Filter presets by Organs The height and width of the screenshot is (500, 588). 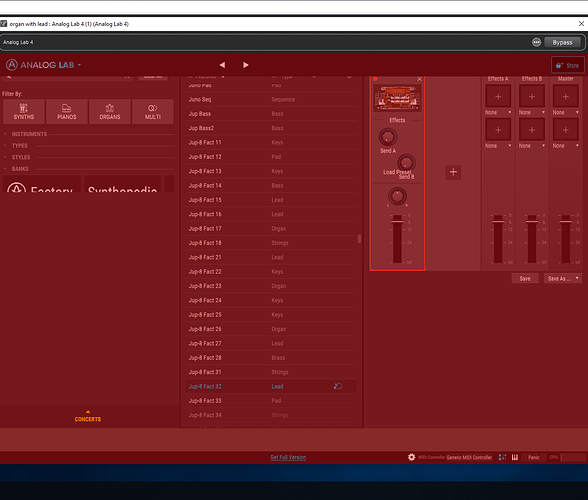click(x=110, y=112)
